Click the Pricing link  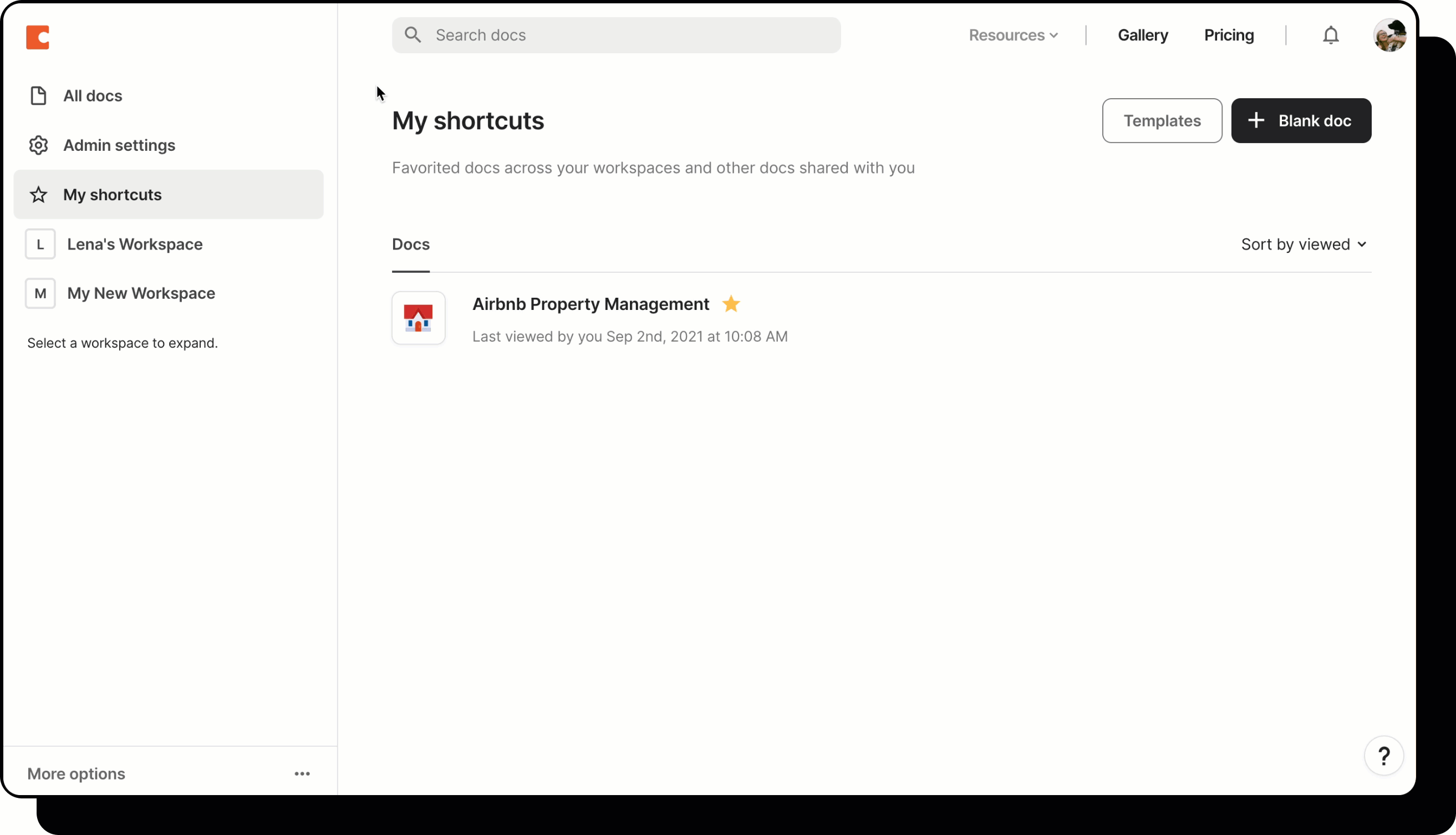(x=1228, y=35)
